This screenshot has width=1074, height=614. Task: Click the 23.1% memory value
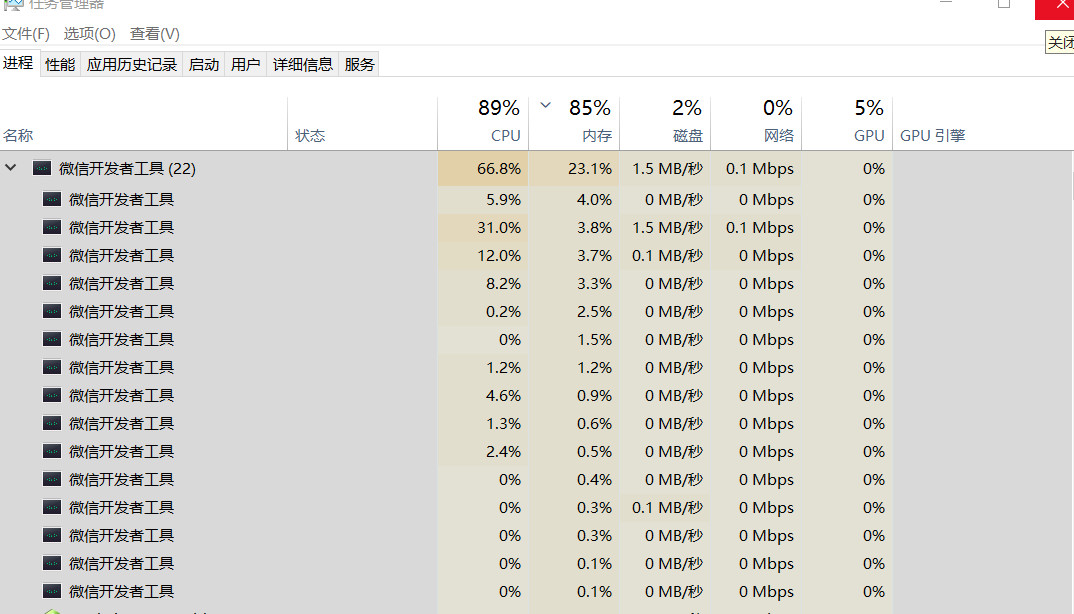(x=590, y=169)
